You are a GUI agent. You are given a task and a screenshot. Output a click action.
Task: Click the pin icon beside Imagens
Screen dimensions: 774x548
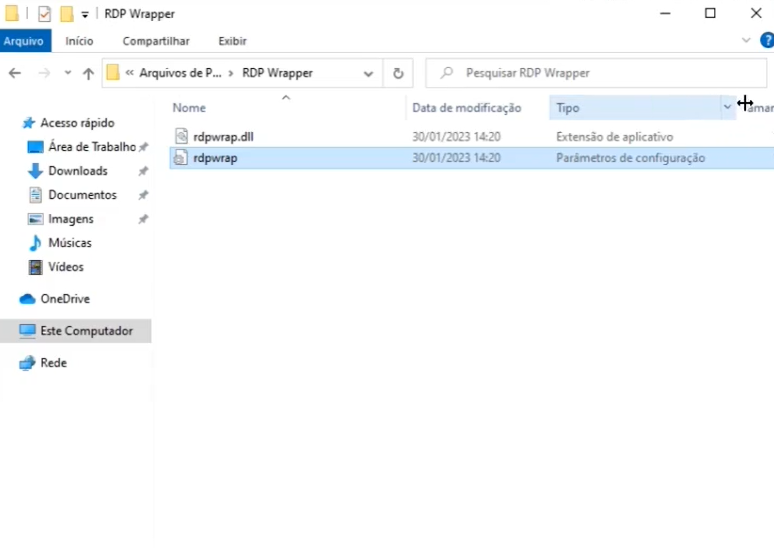pos(143,219)
